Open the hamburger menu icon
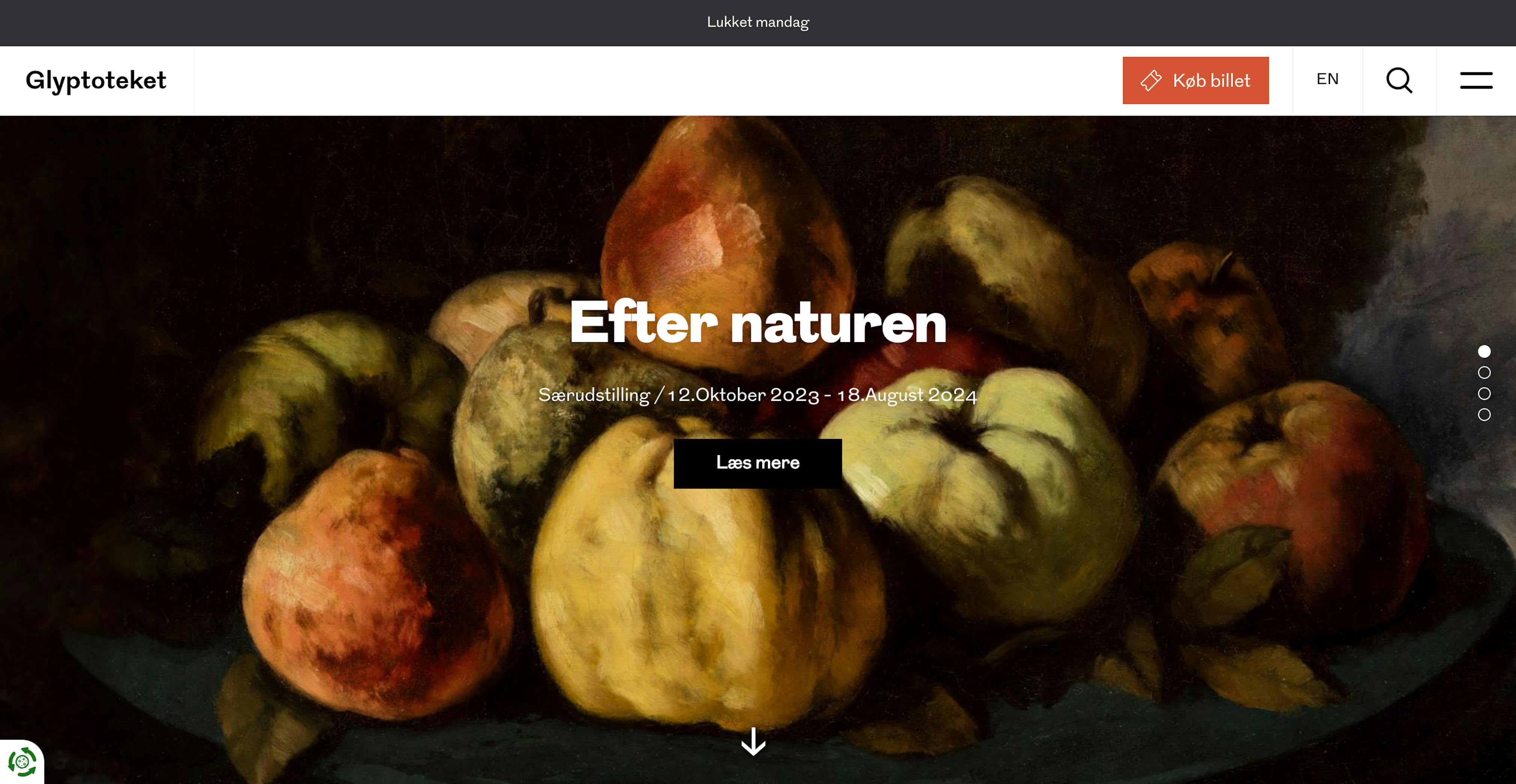 point(1476,81)
